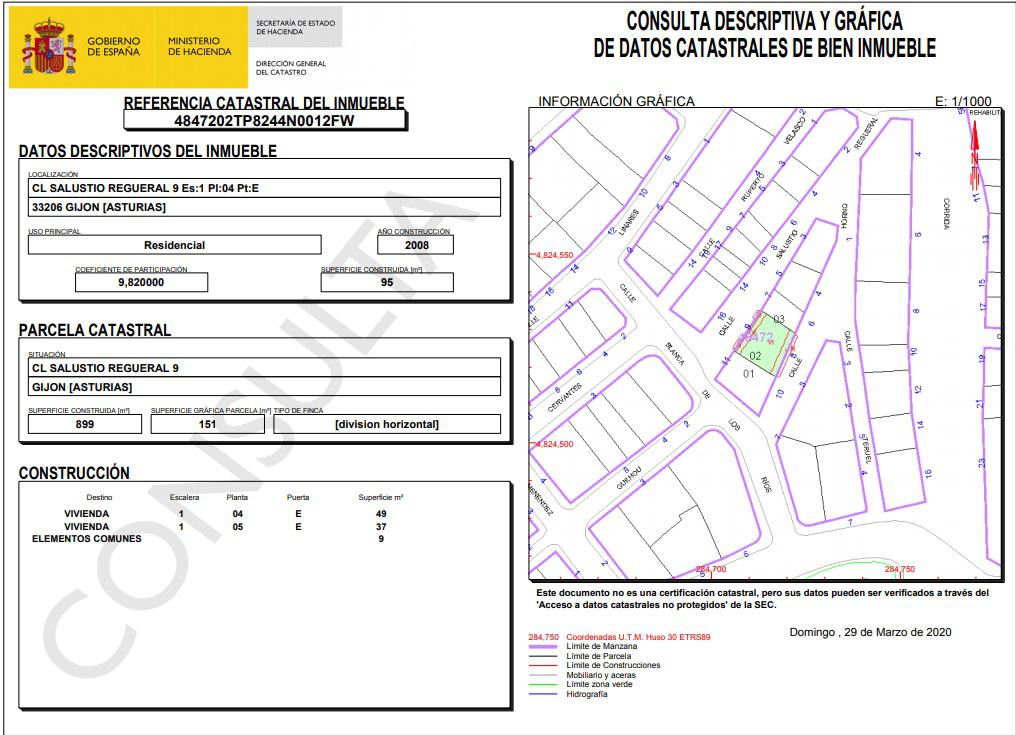Click surface value 49
Screen dimensions: 1016x735
(x=381, y=514)
